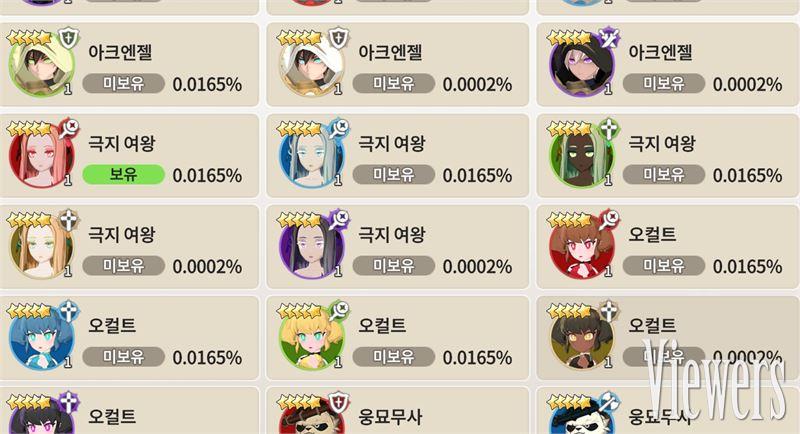Viewport: 800px width, 434px height.
Task: Click 미보유 badge on green-hooded 아크엔젤 card
Action: 123,83
